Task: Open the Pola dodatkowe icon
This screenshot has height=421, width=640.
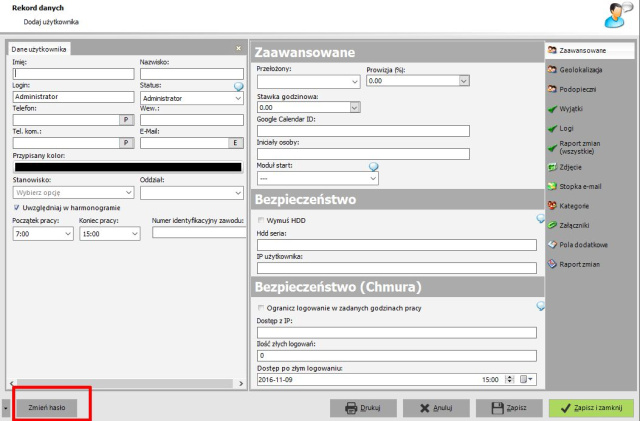Action: click(x=552, y=245)
